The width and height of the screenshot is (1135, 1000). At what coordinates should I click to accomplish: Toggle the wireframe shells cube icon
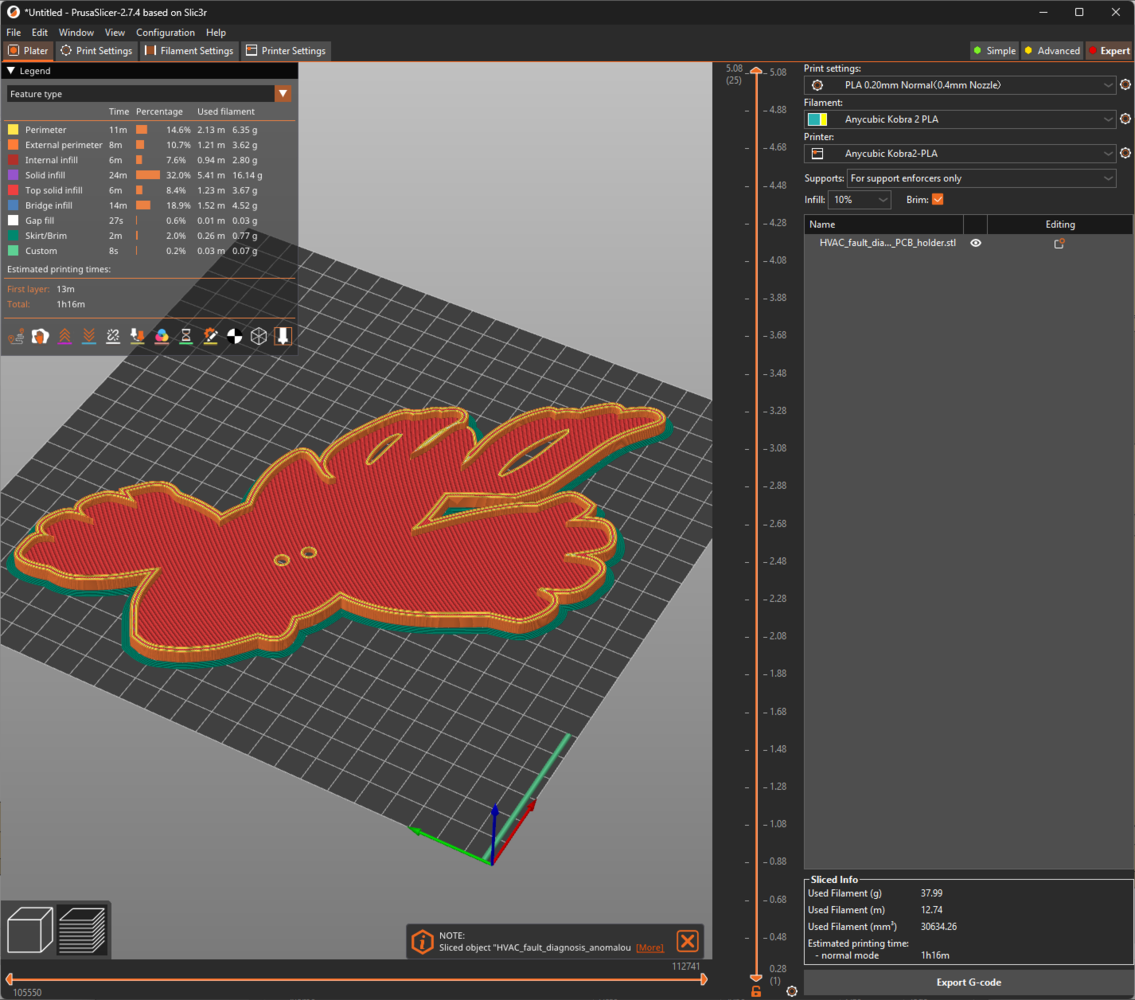(259, 337)
